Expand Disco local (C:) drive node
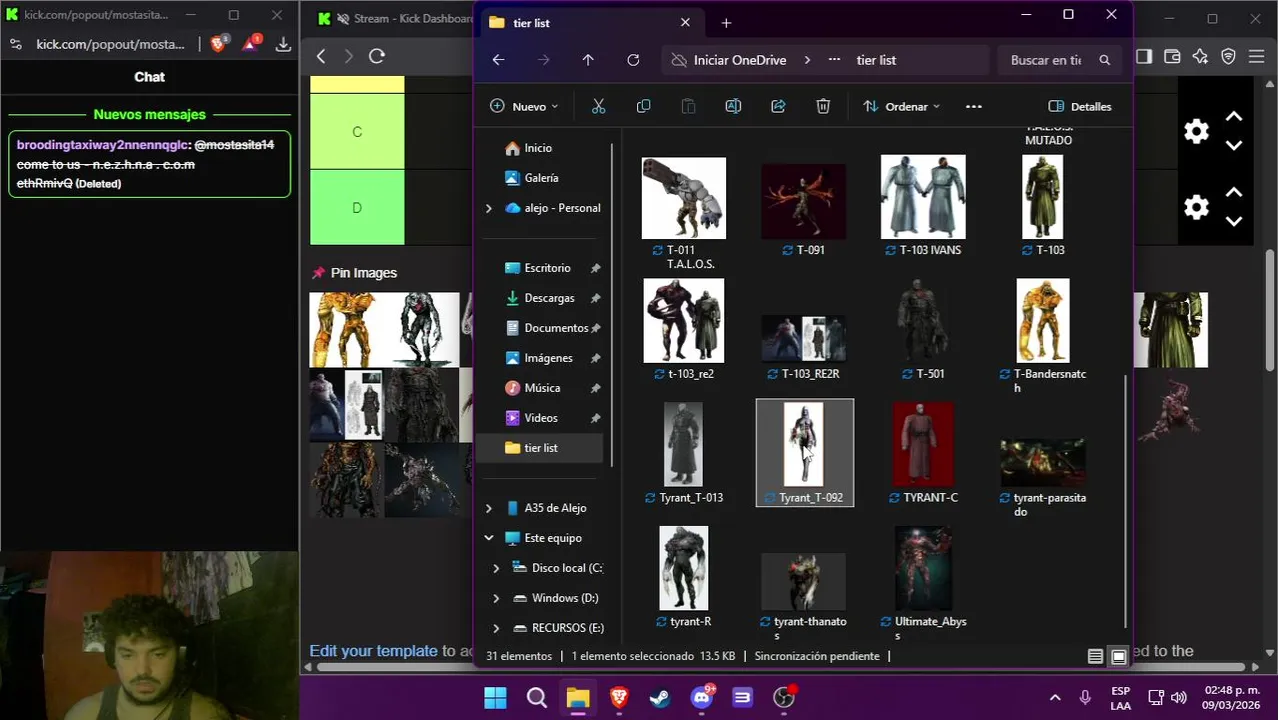Screen dimensions: 1278x720 coord(496,568)
